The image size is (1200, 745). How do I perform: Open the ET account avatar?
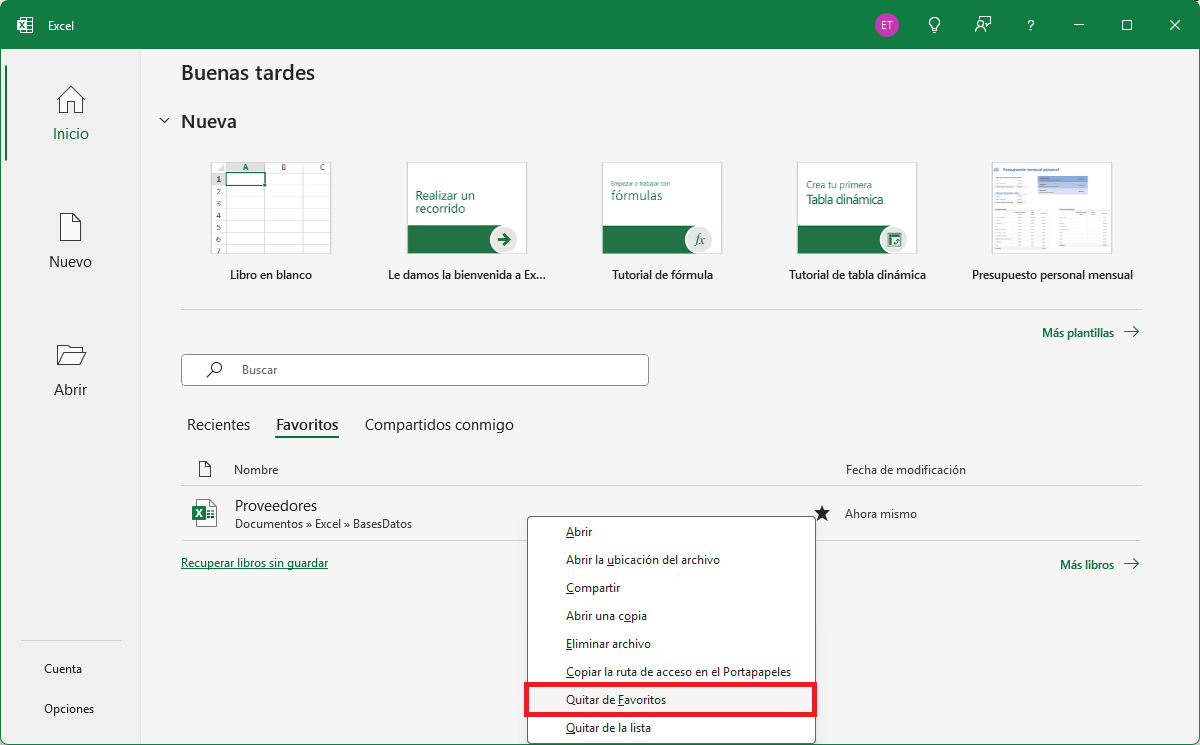click(x=886, y=25)
